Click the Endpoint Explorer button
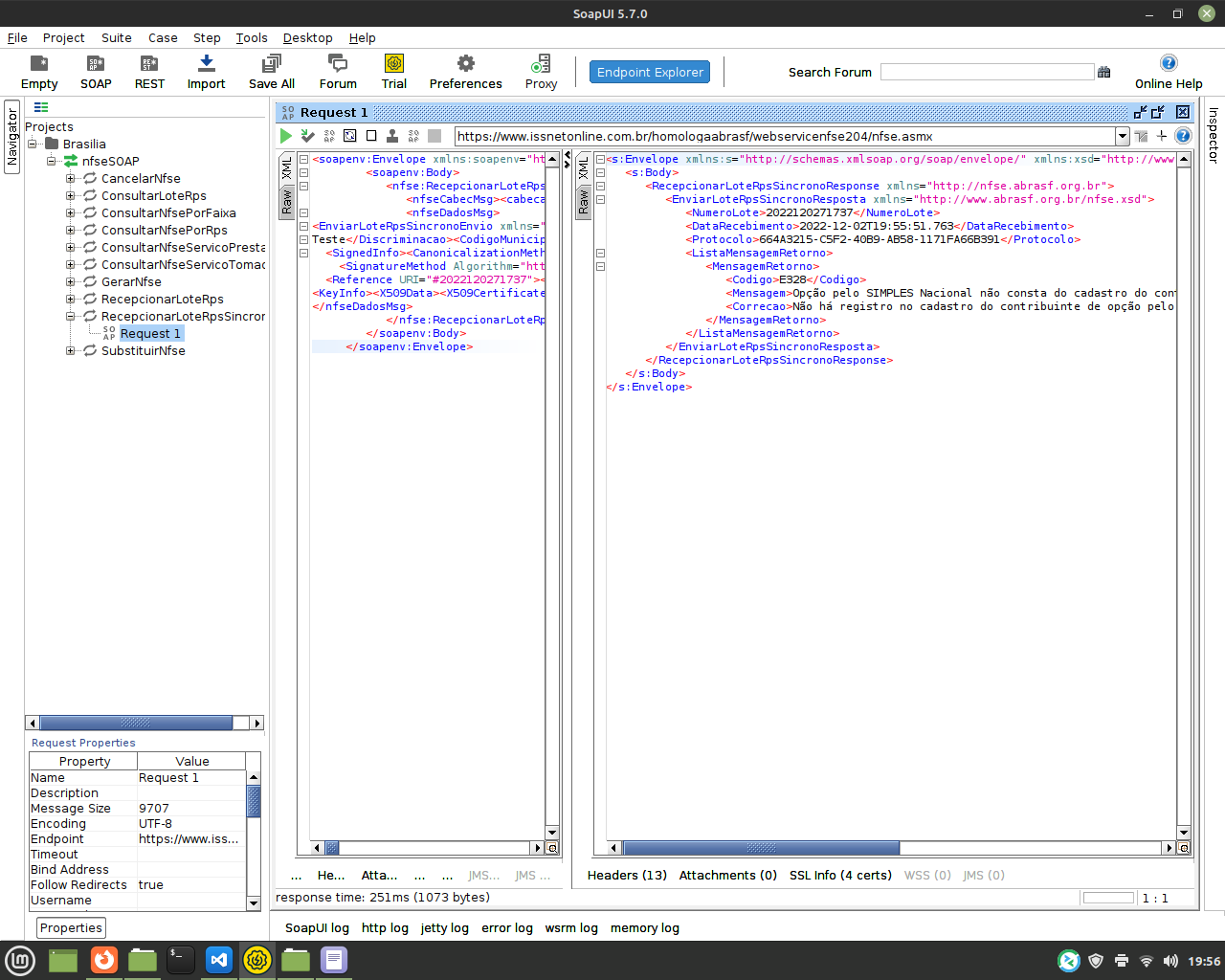 (x=650, y=72)
